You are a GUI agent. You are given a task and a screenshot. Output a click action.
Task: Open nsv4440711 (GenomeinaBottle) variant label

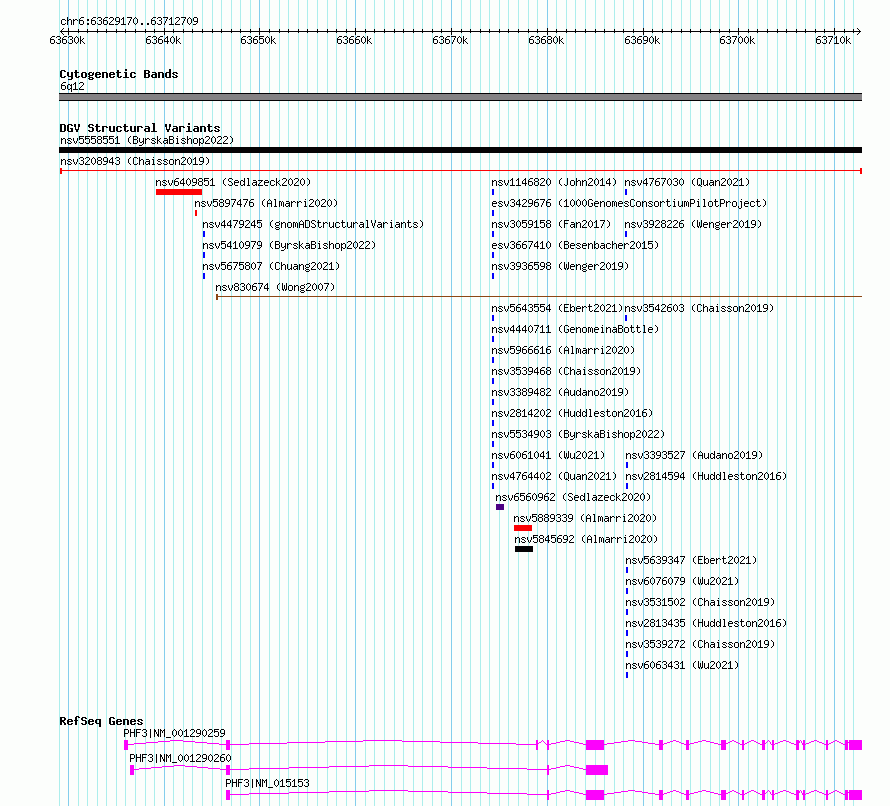pyautogui.click(x=576, y=329)
